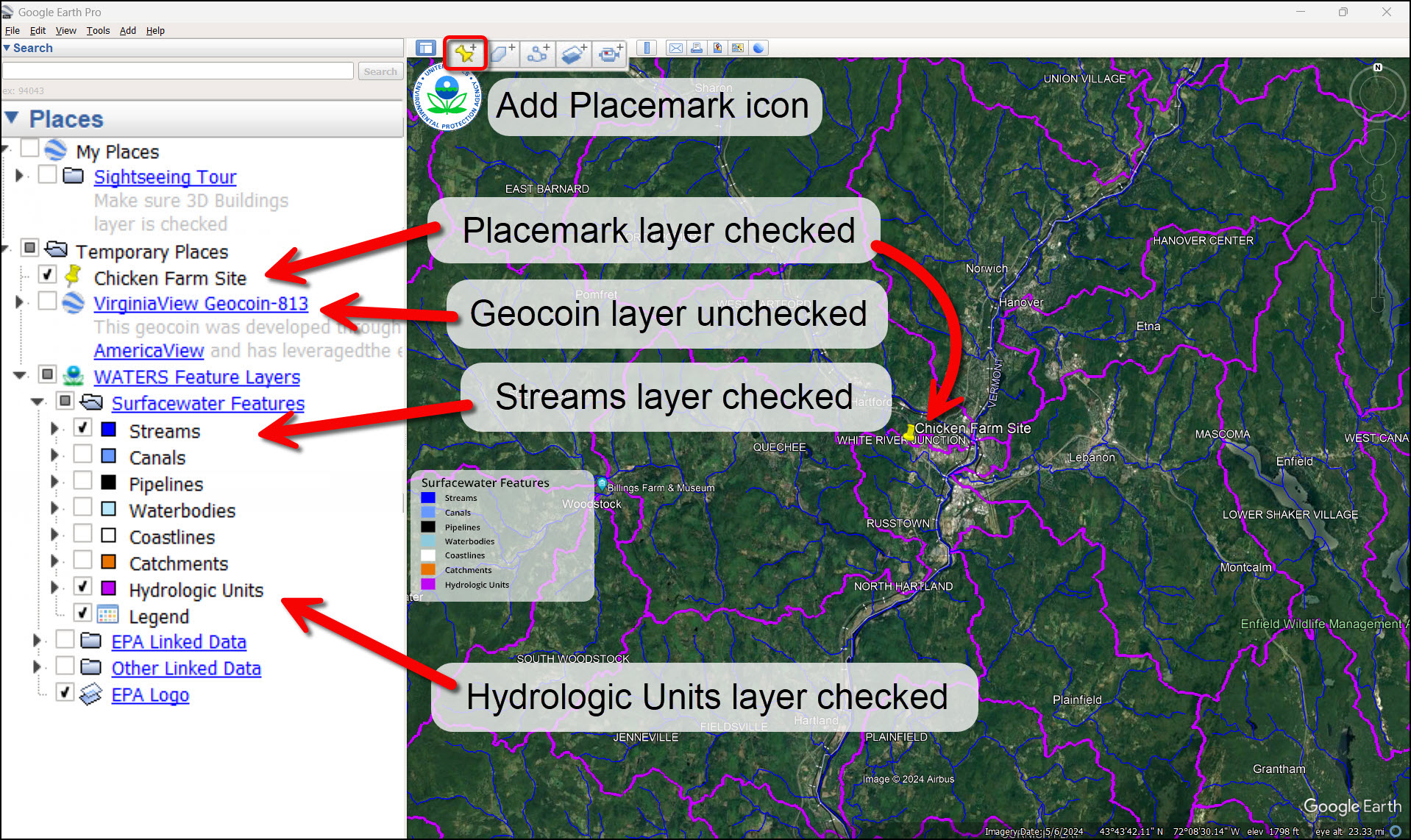1411x840 pixels.
Task: Open the Edit menu
Action: pos(38,30)
